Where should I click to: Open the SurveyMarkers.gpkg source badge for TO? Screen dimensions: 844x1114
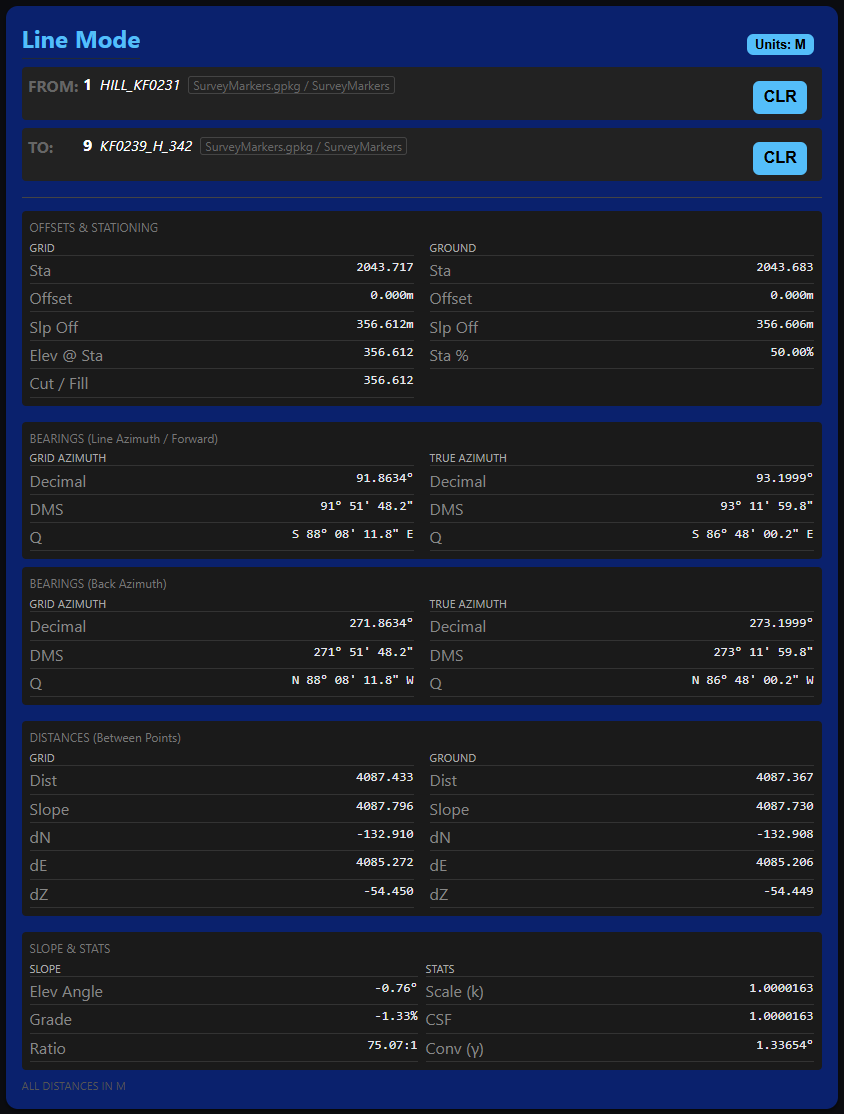(303, 146)
